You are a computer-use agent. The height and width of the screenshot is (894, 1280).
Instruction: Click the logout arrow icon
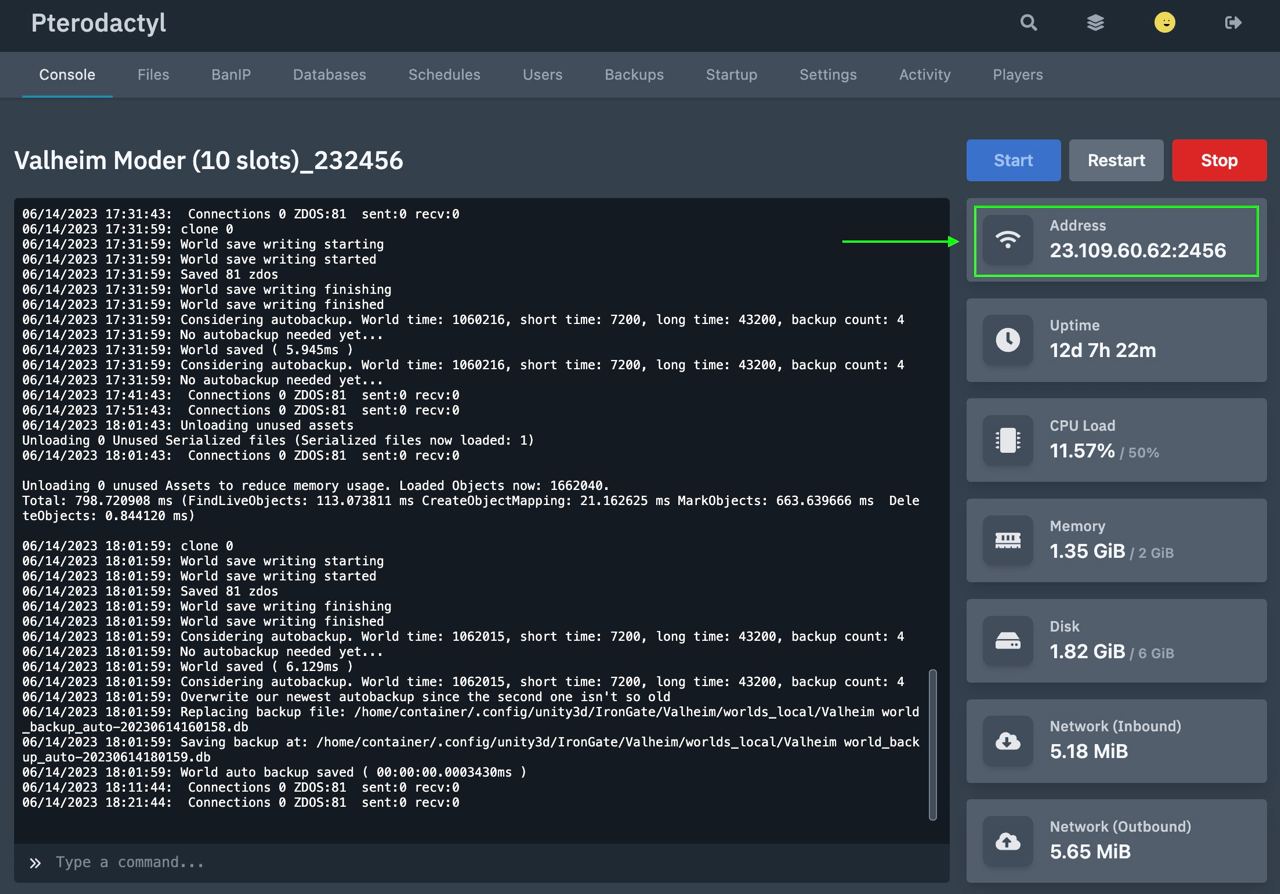click(1233, 23)
